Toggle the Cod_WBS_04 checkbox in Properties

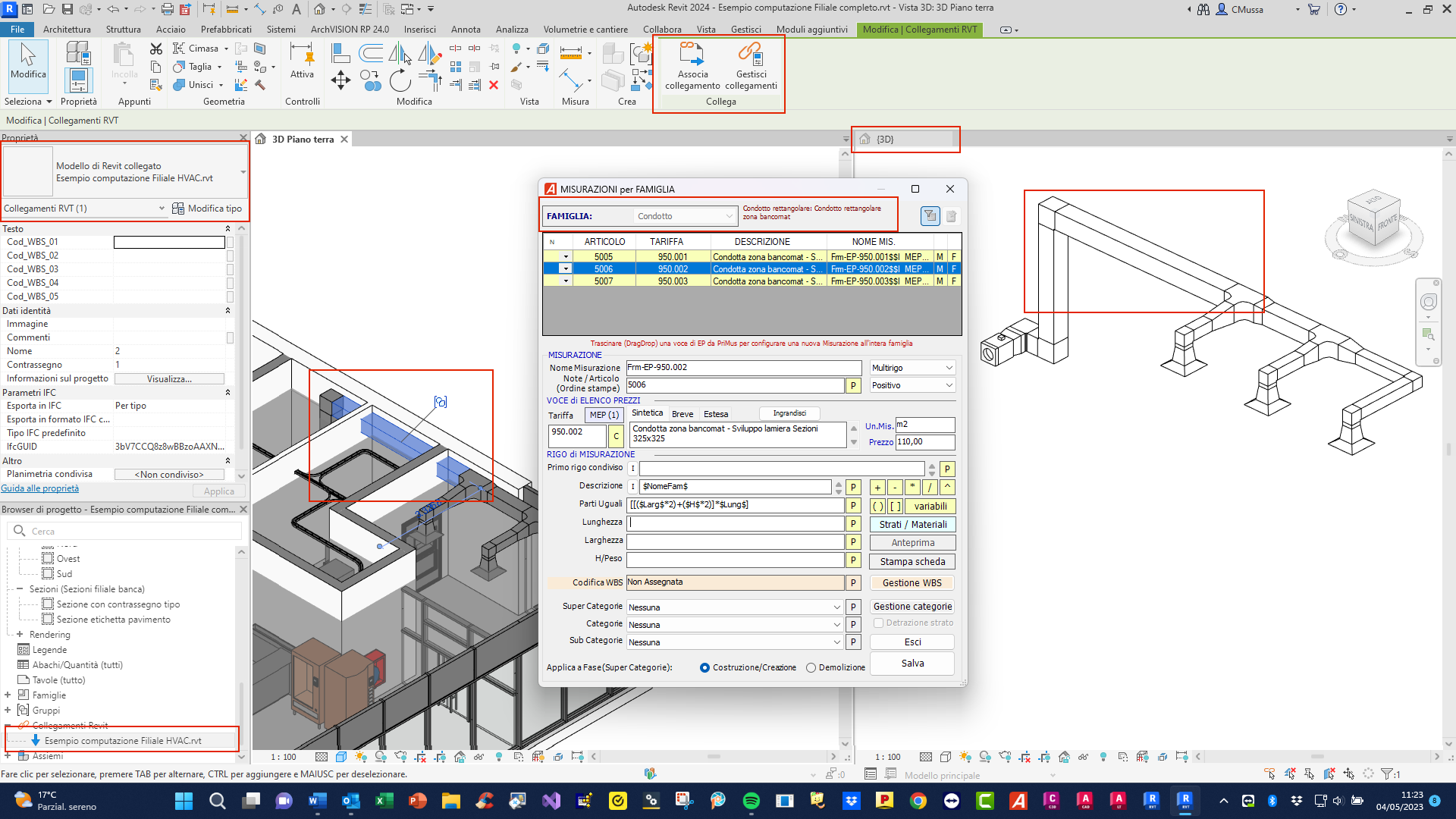tap(230, 284)
